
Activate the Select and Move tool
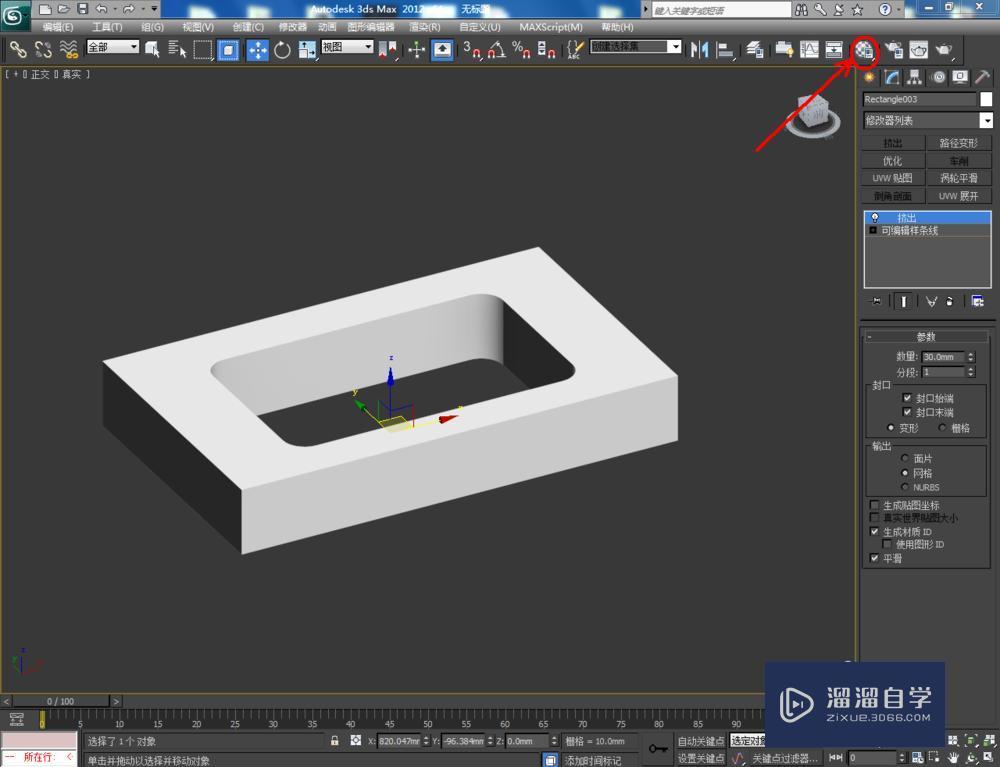[258, 48]
